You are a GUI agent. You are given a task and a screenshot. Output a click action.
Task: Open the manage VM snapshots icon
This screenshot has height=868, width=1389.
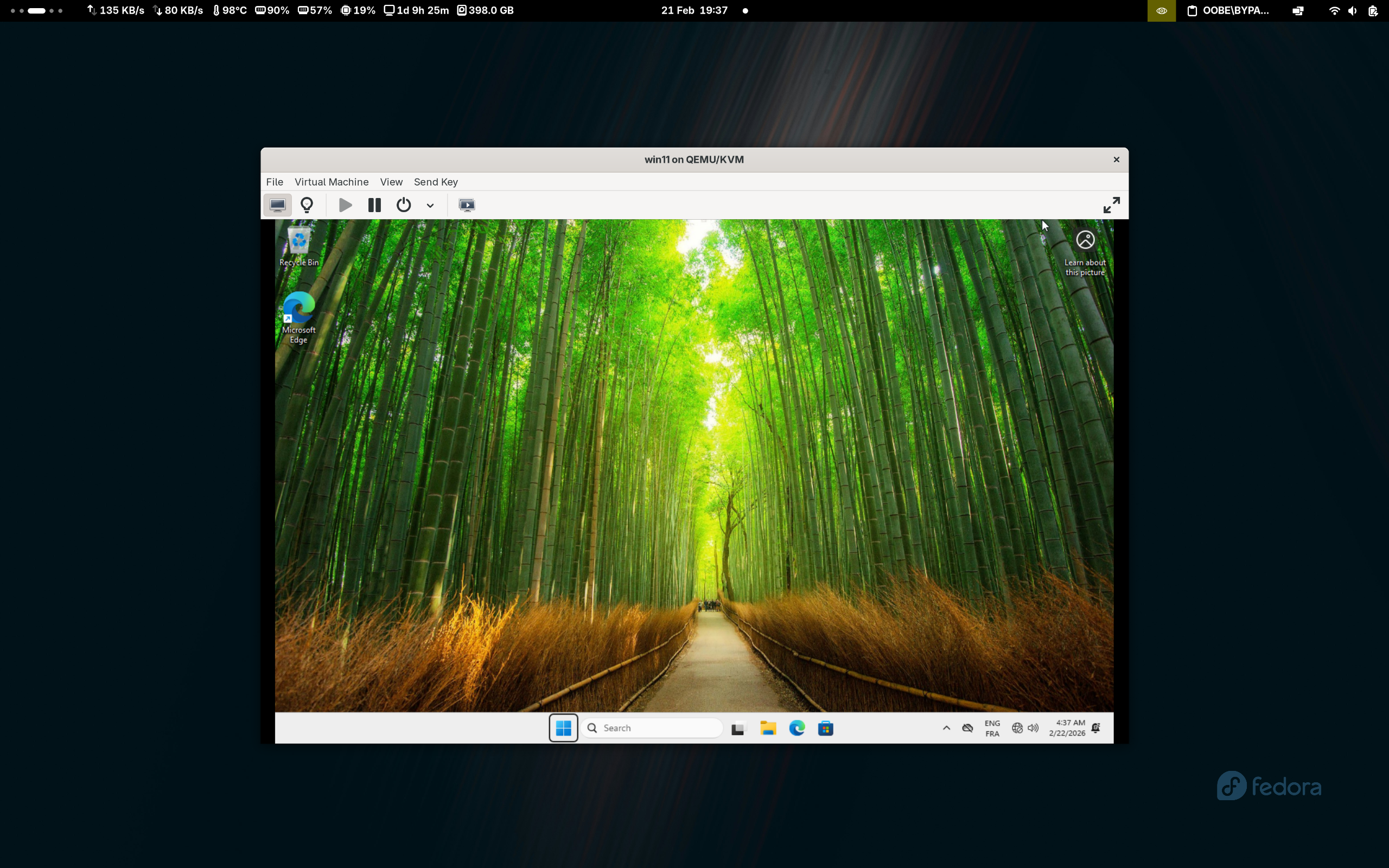pyautogui.click(x=467, y=205)
